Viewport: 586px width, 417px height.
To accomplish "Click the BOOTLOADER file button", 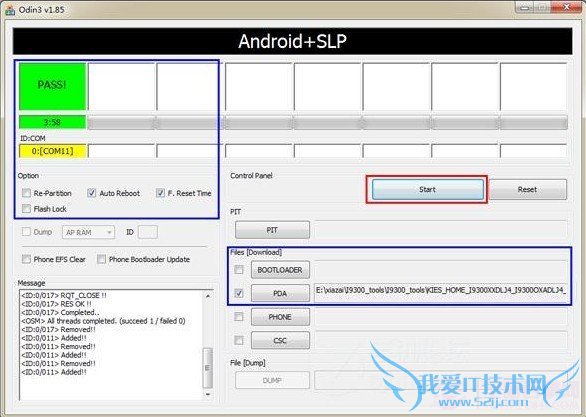I will tap(280, 270).
